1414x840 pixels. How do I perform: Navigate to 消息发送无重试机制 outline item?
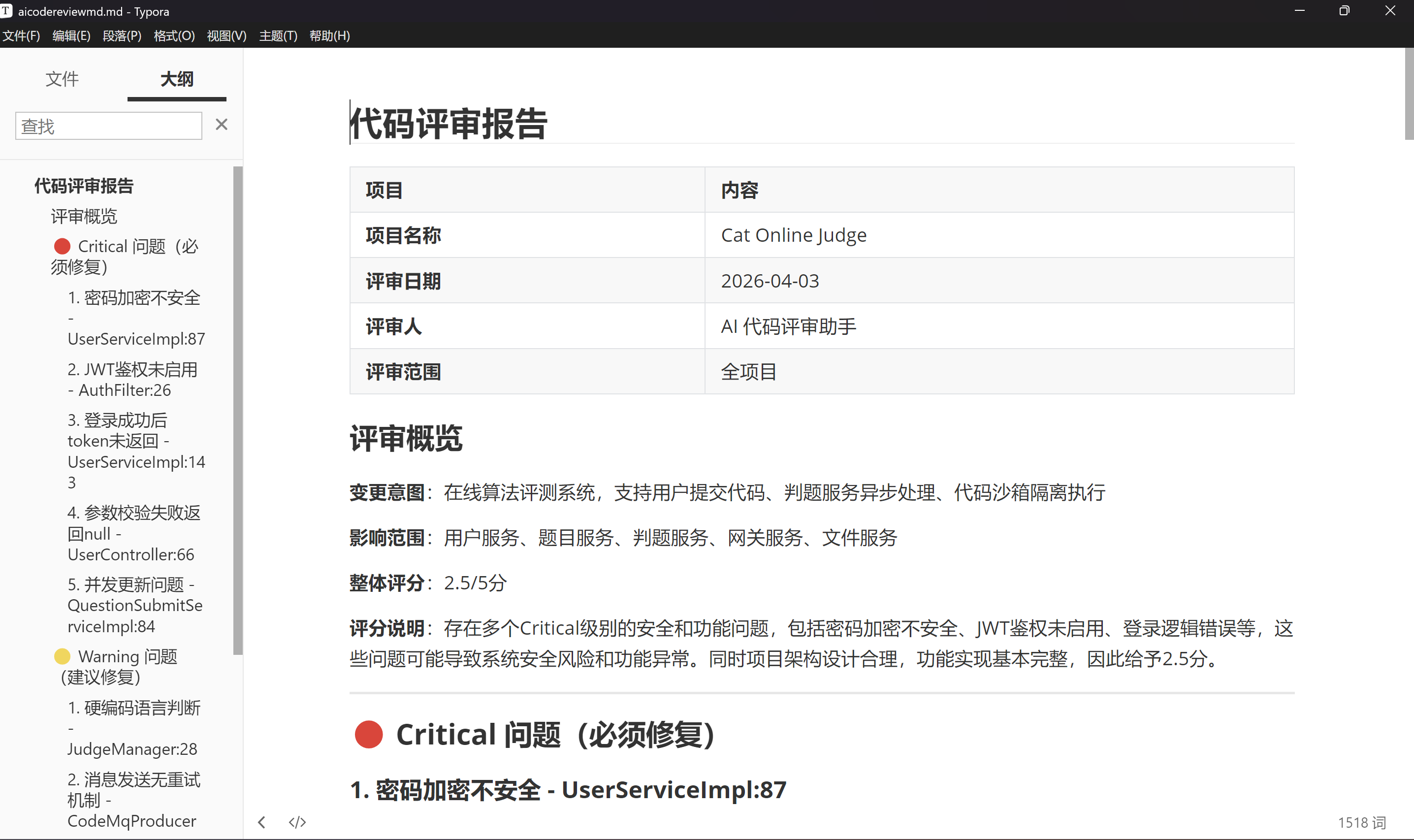133,800
